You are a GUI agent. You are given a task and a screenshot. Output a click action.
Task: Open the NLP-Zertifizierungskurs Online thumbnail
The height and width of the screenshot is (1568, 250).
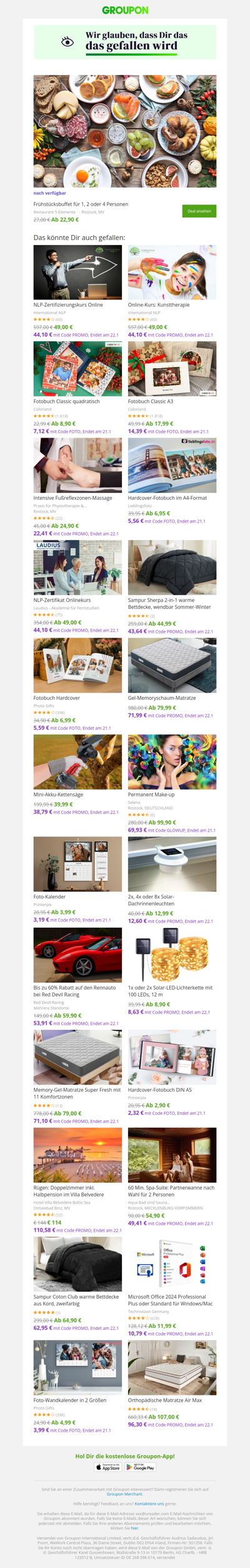pyautogui.click(x=77, y=273)
